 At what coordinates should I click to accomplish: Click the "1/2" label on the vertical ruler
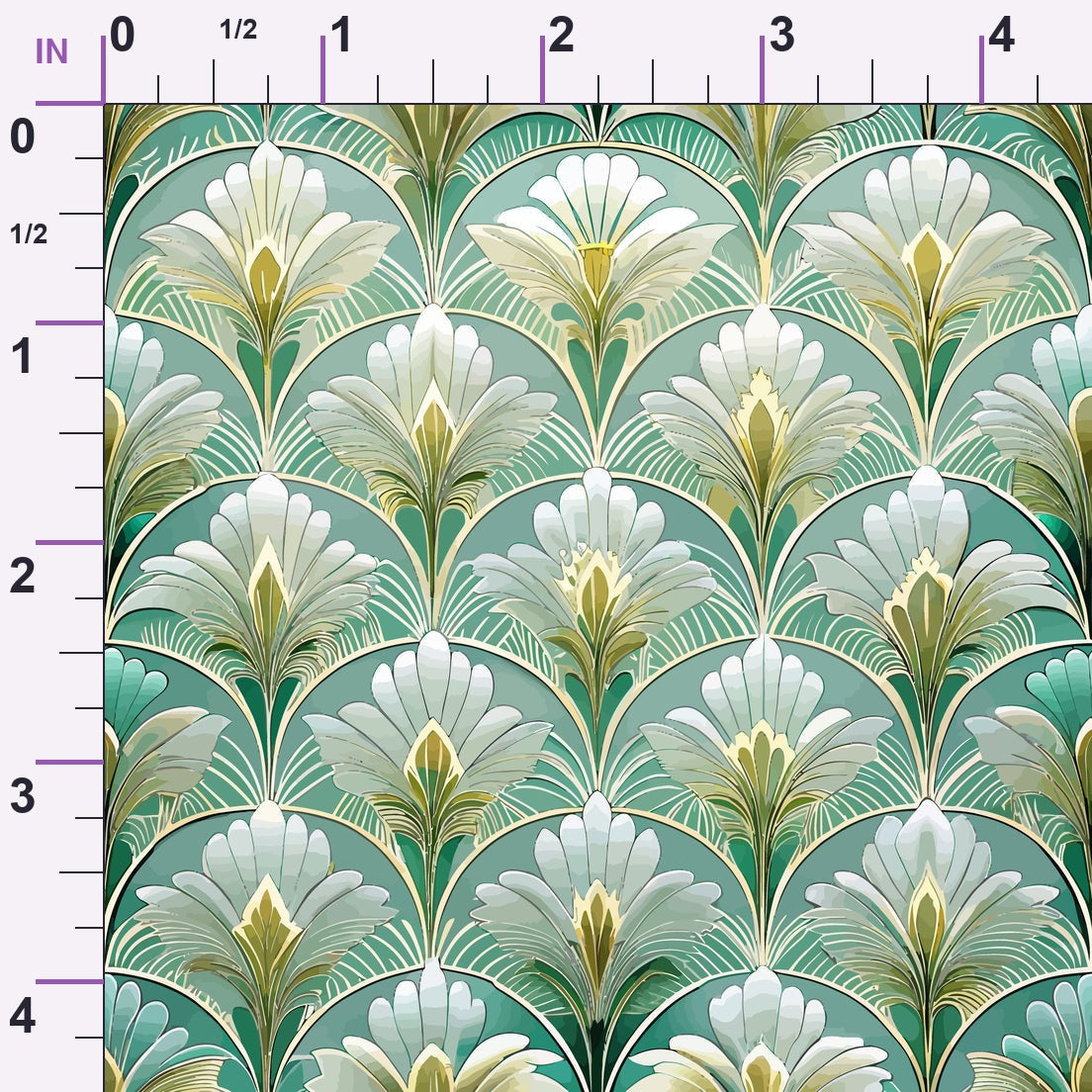[x=29, y=234]
